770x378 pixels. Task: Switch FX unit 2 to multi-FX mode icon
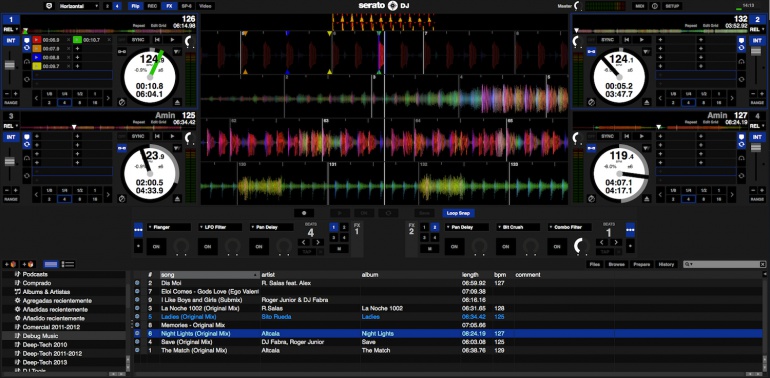[630, 229]
